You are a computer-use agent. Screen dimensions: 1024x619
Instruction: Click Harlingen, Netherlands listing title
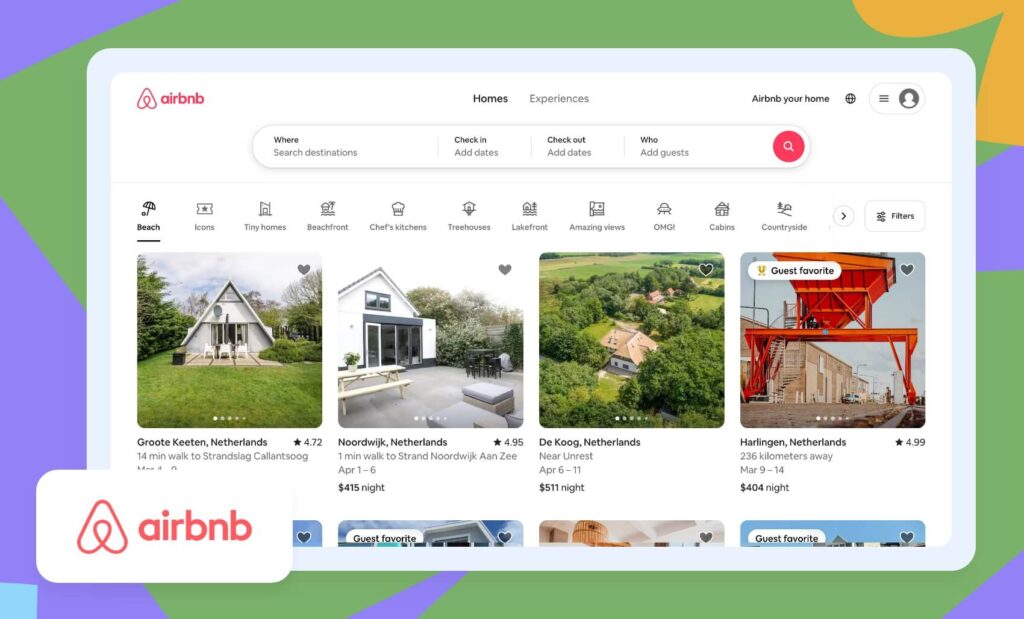coord(793,442)
